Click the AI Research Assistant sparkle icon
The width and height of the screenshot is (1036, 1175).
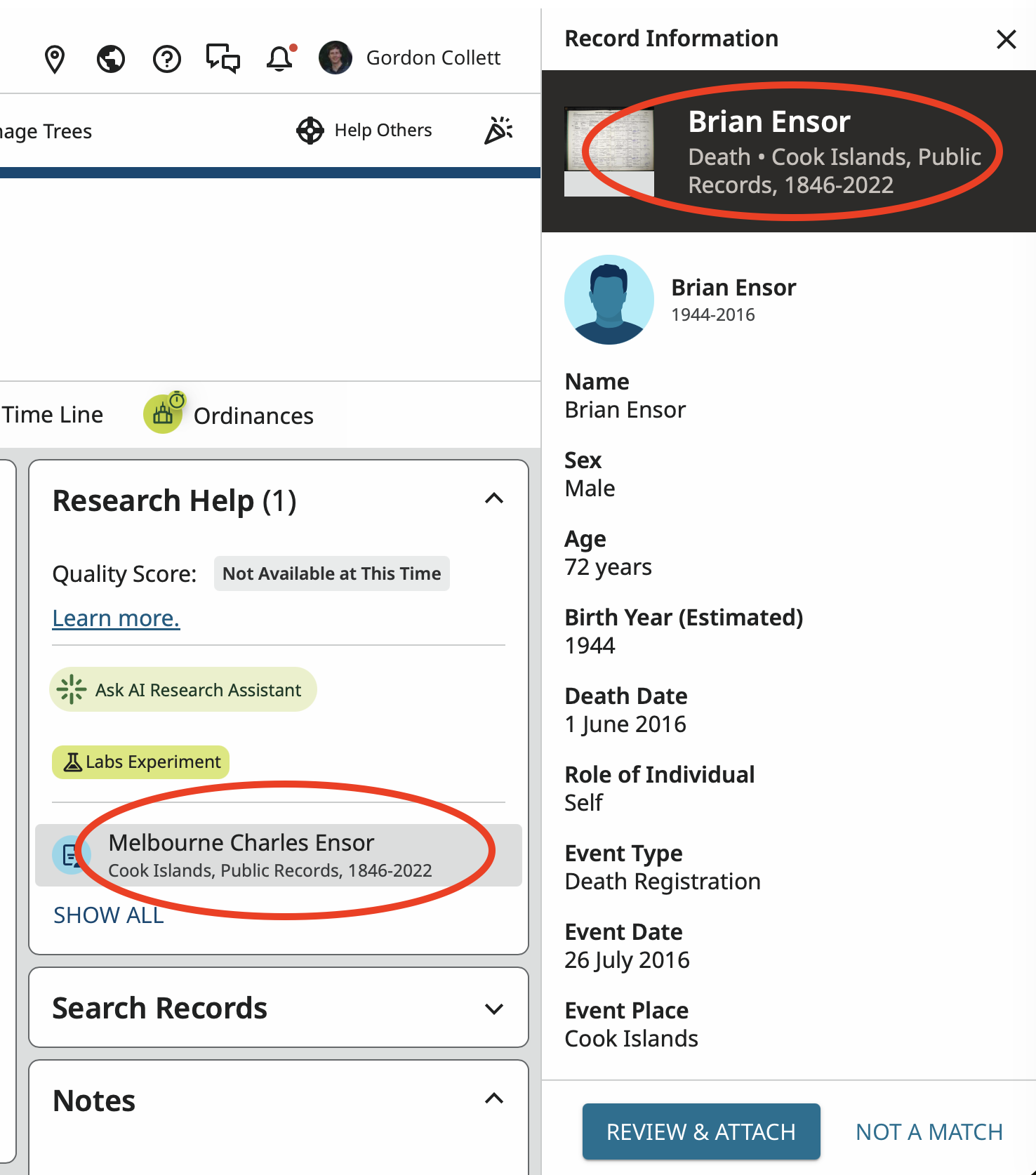(72, 689)
